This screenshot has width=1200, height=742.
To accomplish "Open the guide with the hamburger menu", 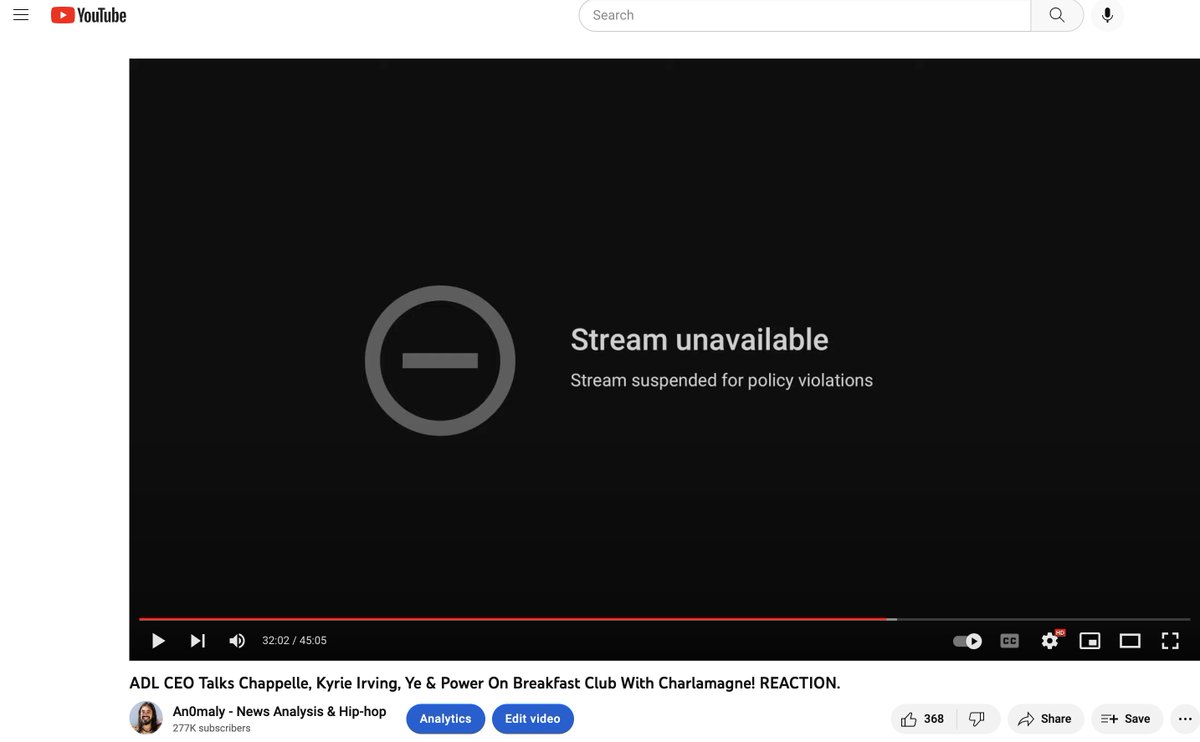I will [21, 15].
